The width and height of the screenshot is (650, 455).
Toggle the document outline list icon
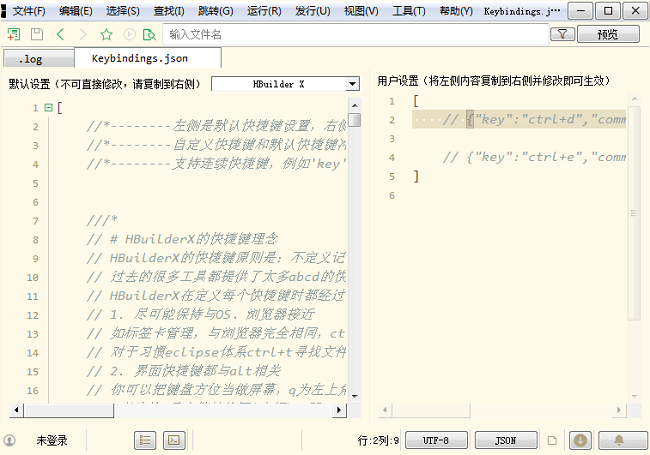tap(145, 440)
